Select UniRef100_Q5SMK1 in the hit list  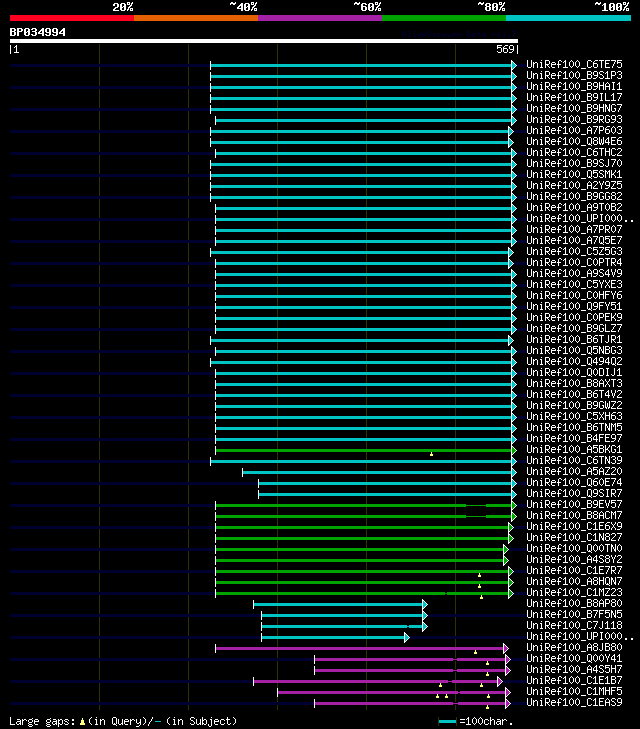coord(574,174)
